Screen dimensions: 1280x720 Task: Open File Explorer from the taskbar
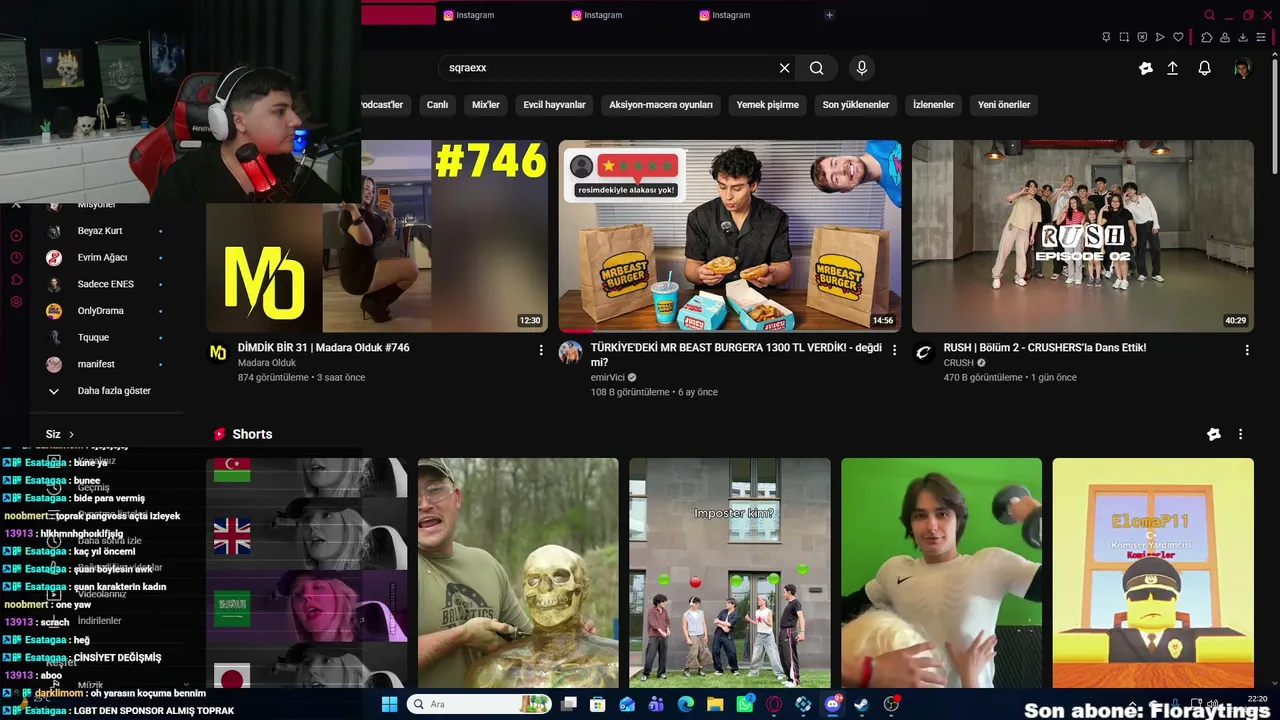tap(715, 704)
